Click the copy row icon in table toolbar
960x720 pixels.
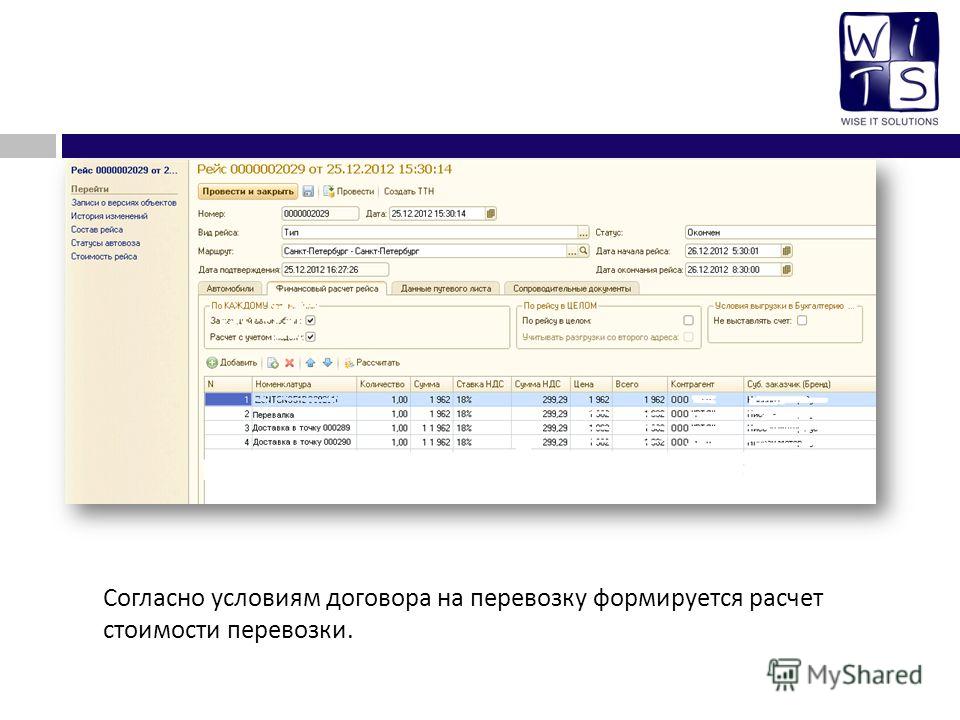click(273, 363)
